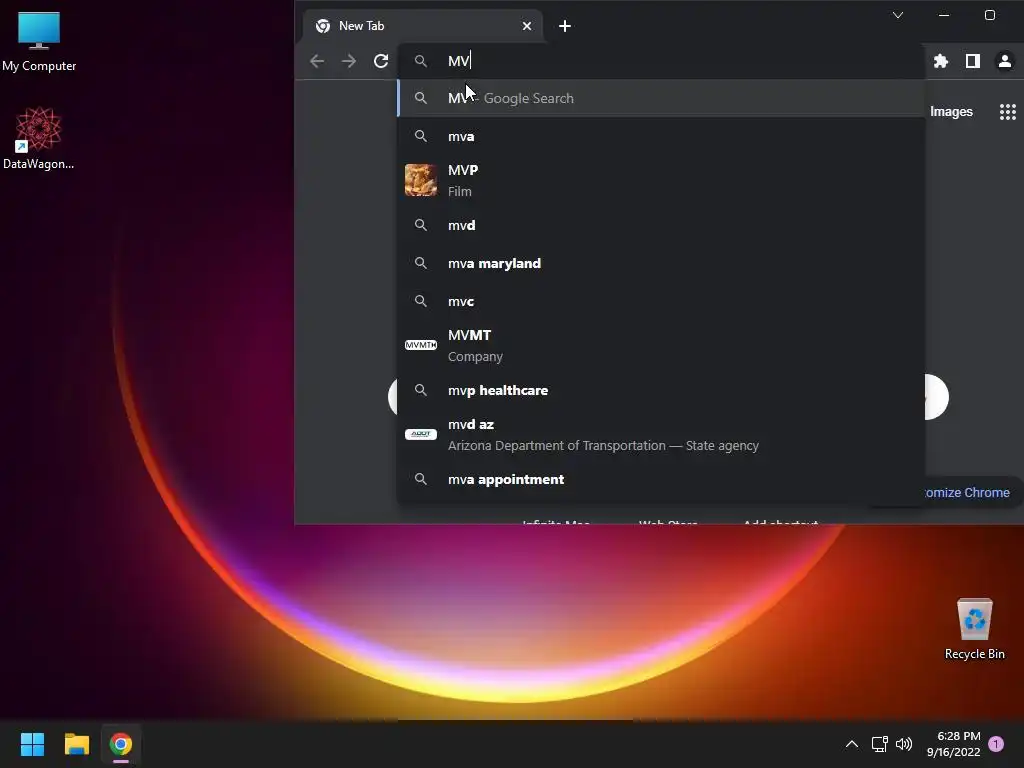Choose the mva appointment suggestion
This screenshot has width=1024, height=768.
click(661, 479)
